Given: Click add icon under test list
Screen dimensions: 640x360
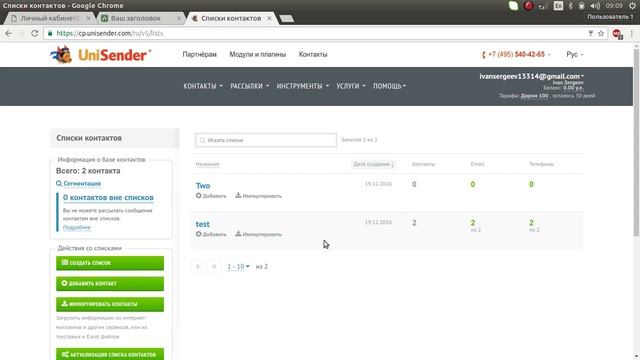Looking at the screenshot, I should coord(198,234).
